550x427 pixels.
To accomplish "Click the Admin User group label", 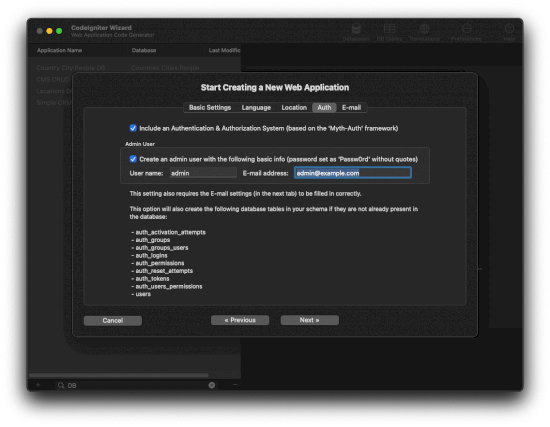I will (140, 144).
